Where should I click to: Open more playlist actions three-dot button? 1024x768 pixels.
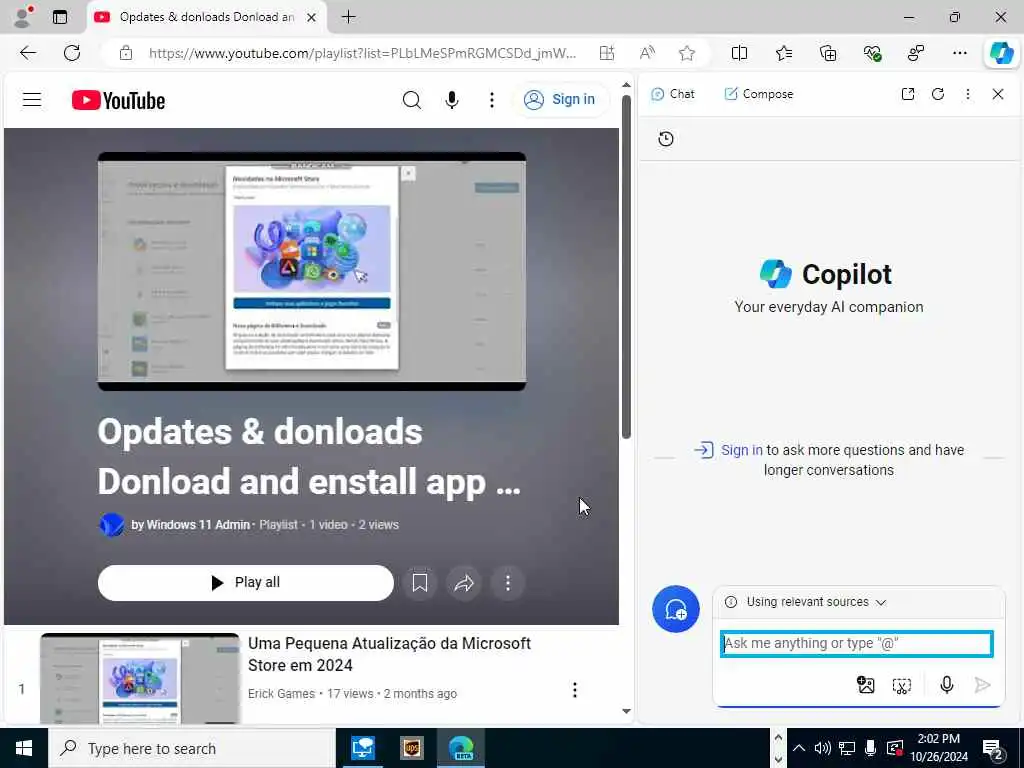point(507,583)
